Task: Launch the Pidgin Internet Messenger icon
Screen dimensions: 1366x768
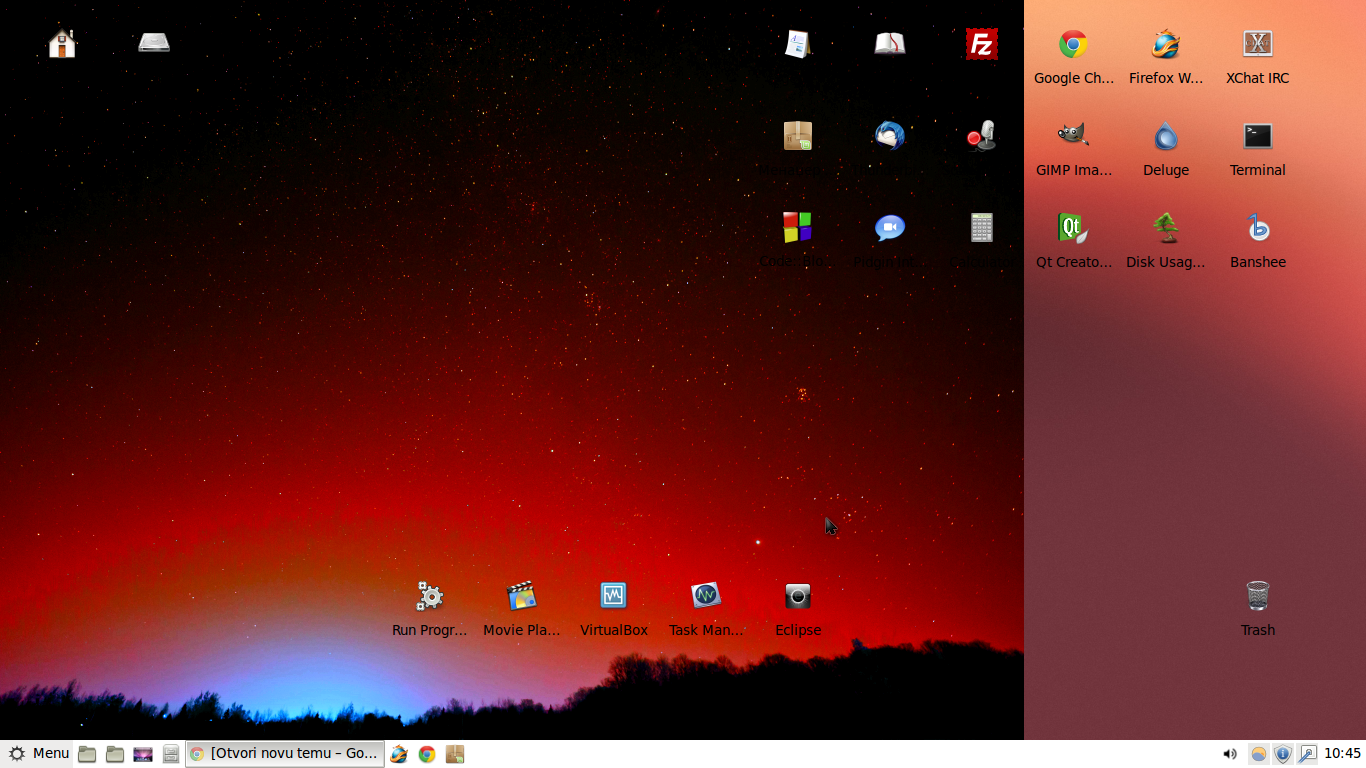Action: [x=889, y=229]
